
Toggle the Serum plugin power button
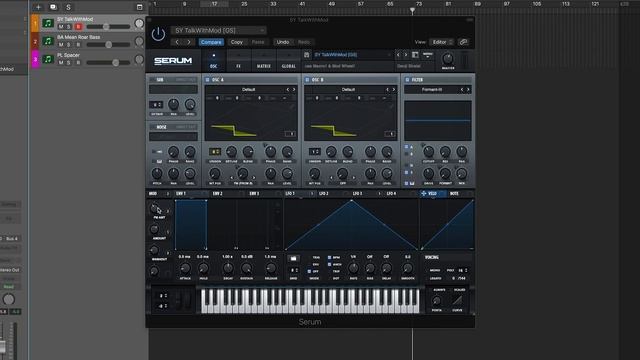coord(158,34)
